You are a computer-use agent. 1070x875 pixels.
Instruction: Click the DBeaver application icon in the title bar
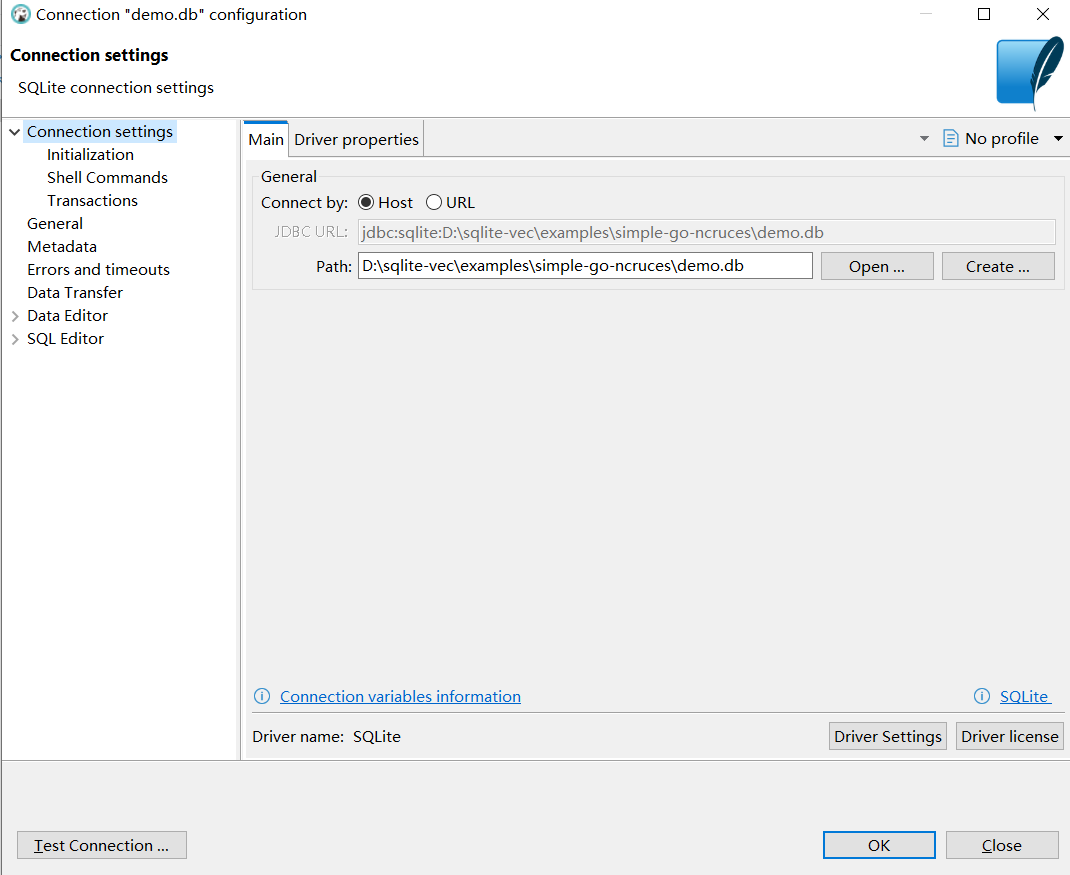coord(22,14)
